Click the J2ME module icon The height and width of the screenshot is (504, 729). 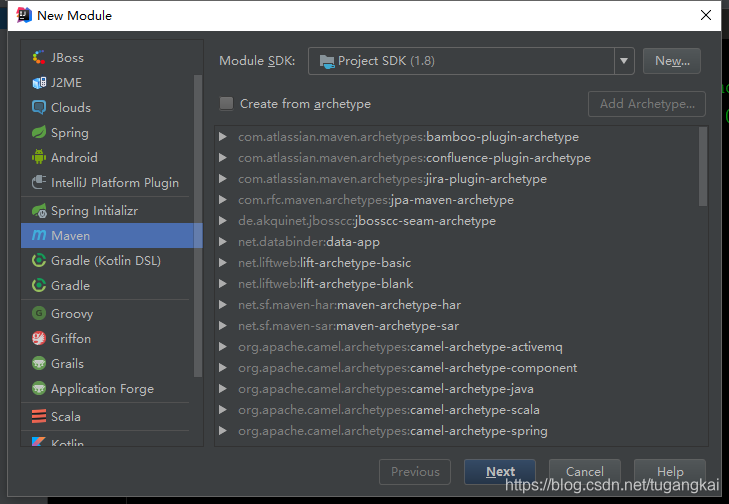click(x=39, y=83)
